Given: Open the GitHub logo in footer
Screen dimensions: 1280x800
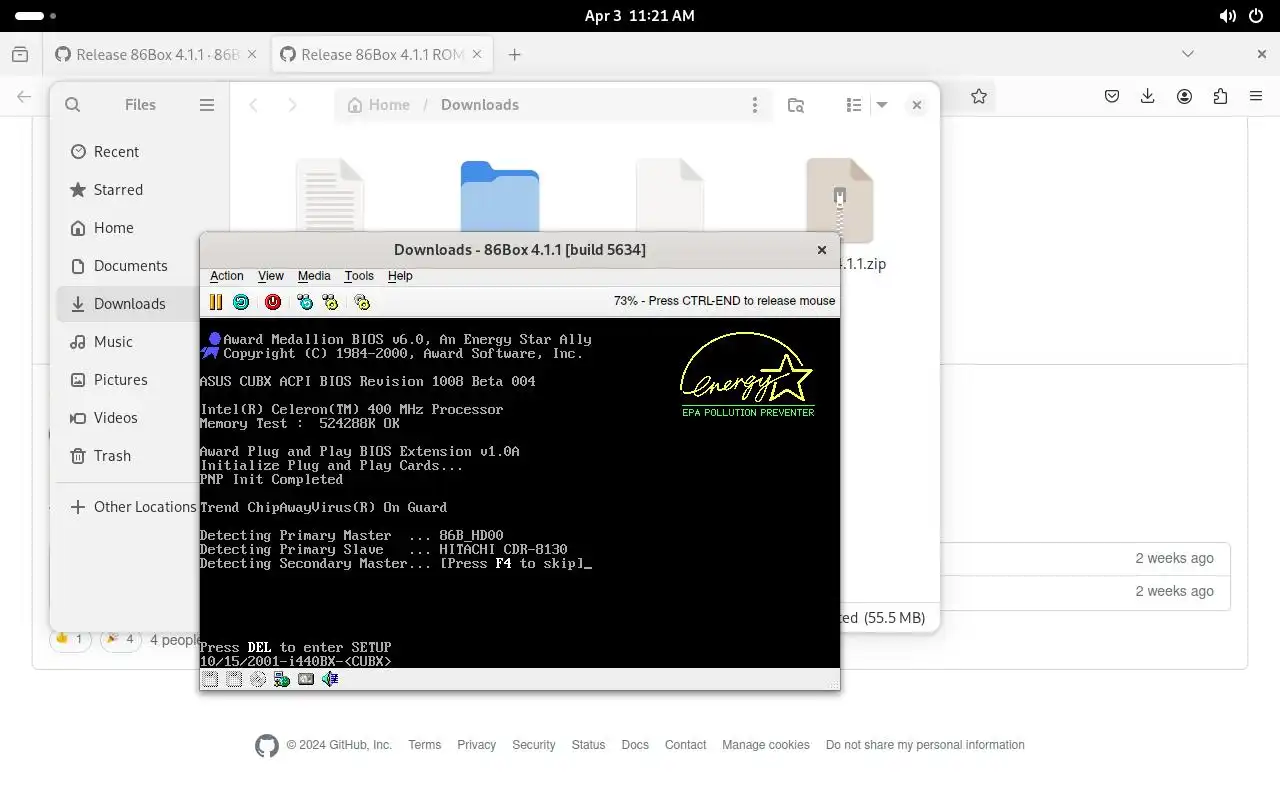Looking at the screenshot, I should (267, 745).
